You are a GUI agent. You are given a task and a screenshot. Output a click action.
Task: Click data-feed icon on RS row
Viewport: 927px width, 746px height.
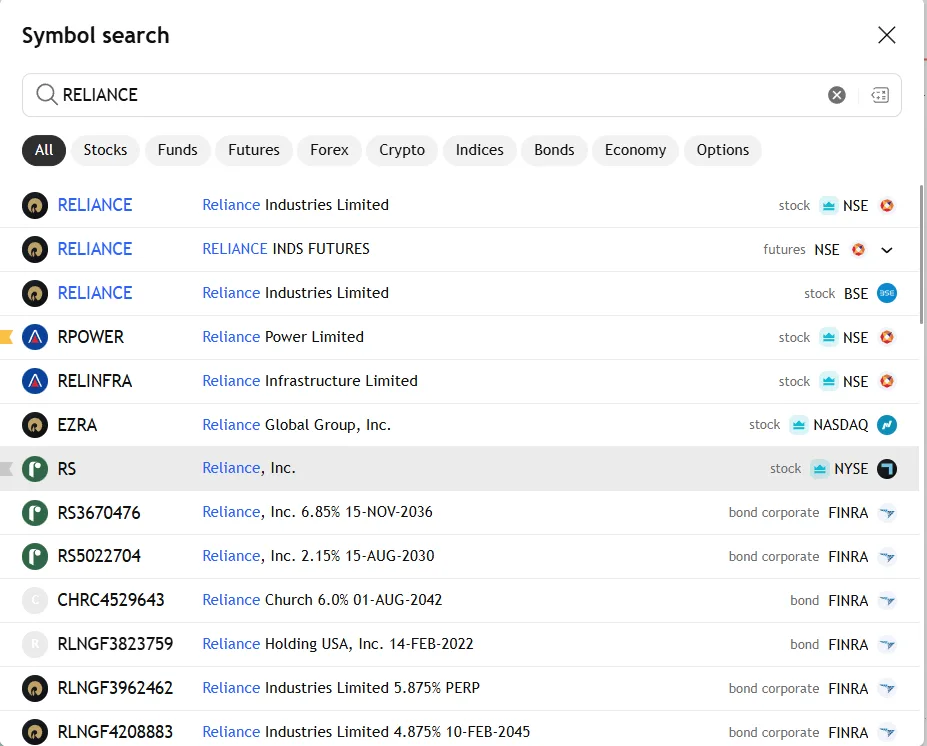[x=819, y=469]
